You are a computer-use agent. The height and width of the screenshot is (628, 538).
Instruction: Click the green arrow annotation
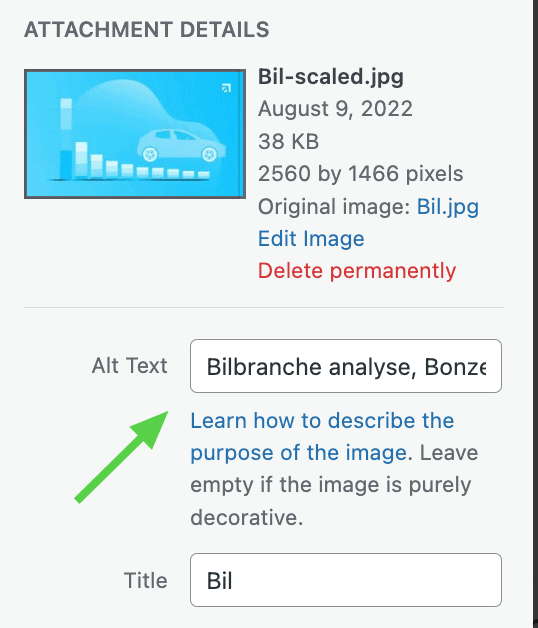[x=122, y=457]
